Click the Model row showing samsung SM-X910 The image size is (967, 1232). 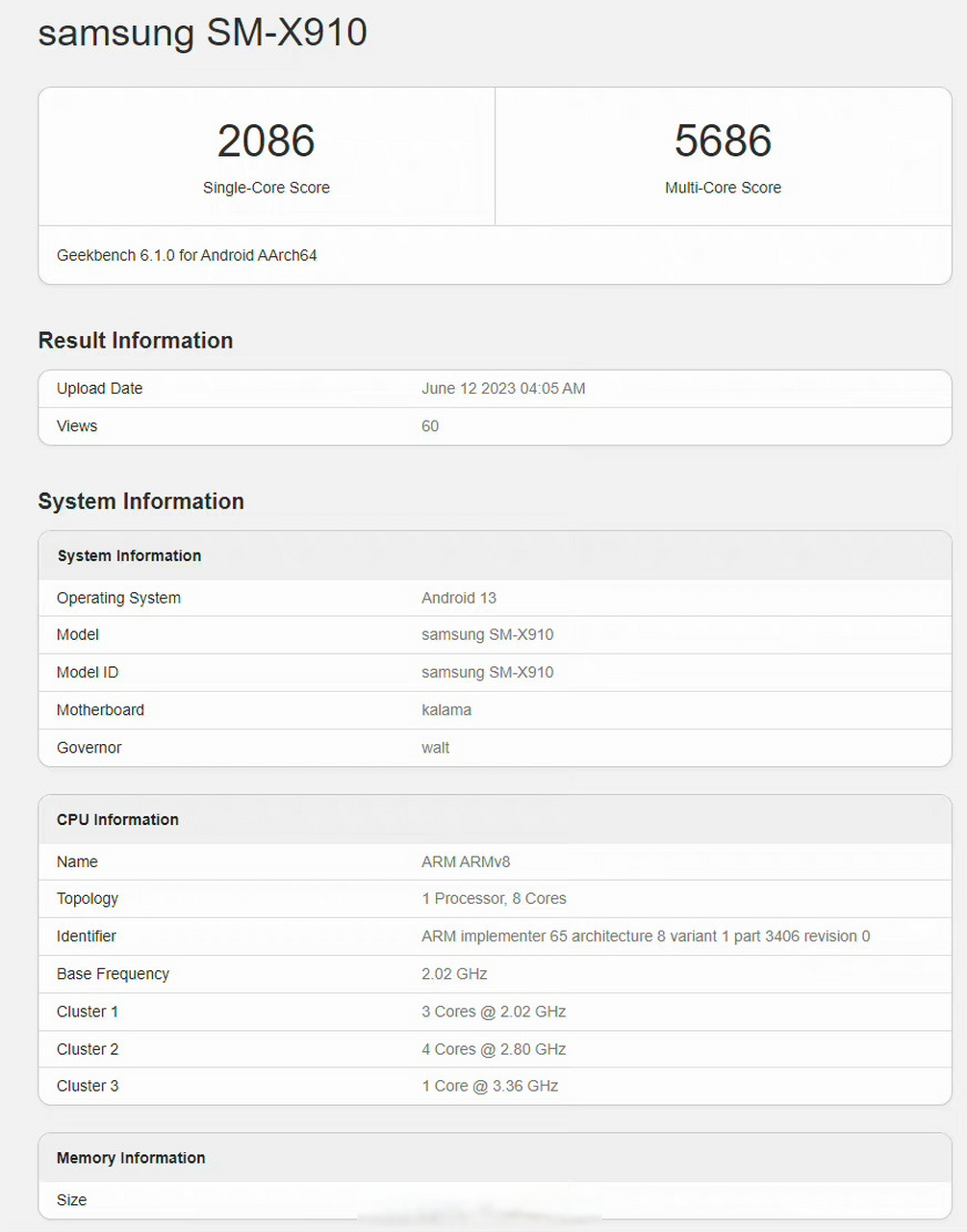pyautogui.click(x=487, y=634)
